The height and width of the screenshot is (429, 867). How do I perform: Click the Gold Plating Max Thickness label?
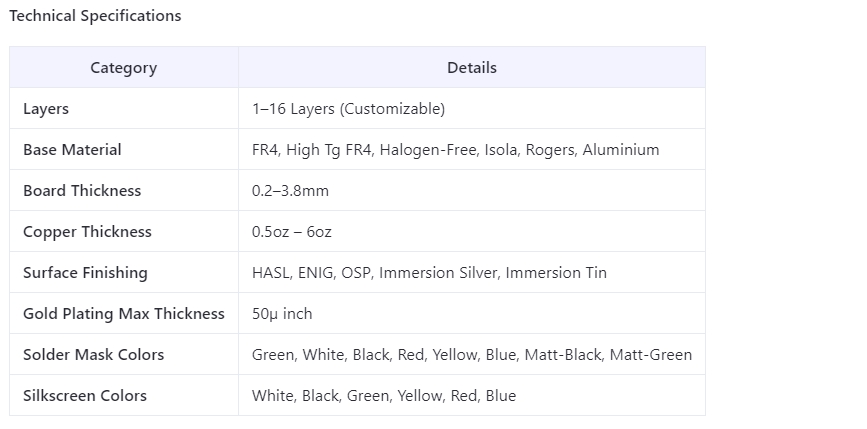click(x=124, y=313)
